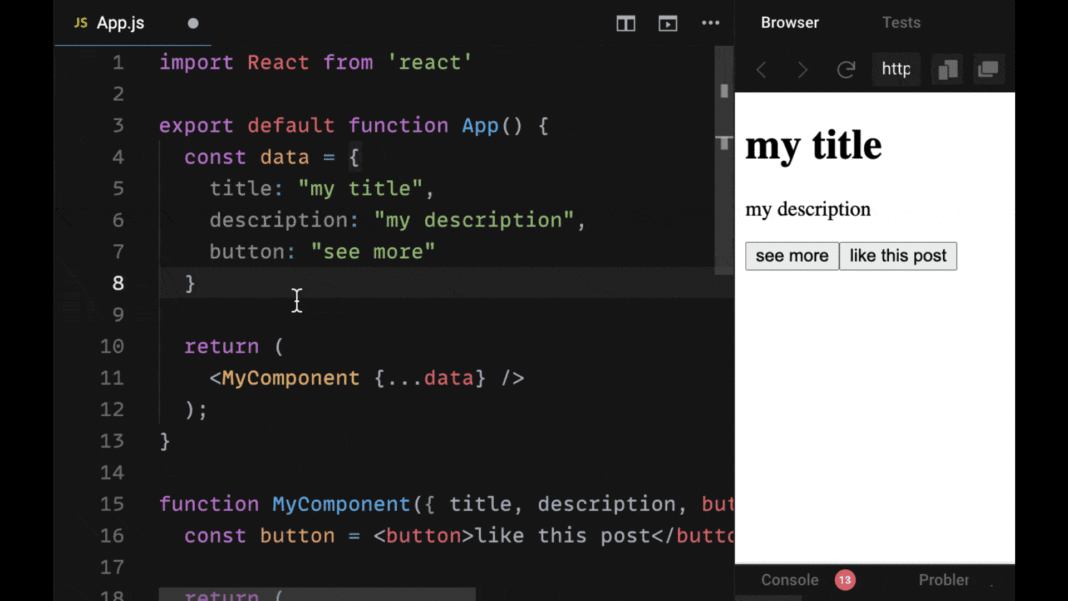Open the split editor layout icon
This screenshot has width=1068, height=601.
[625, 23]
